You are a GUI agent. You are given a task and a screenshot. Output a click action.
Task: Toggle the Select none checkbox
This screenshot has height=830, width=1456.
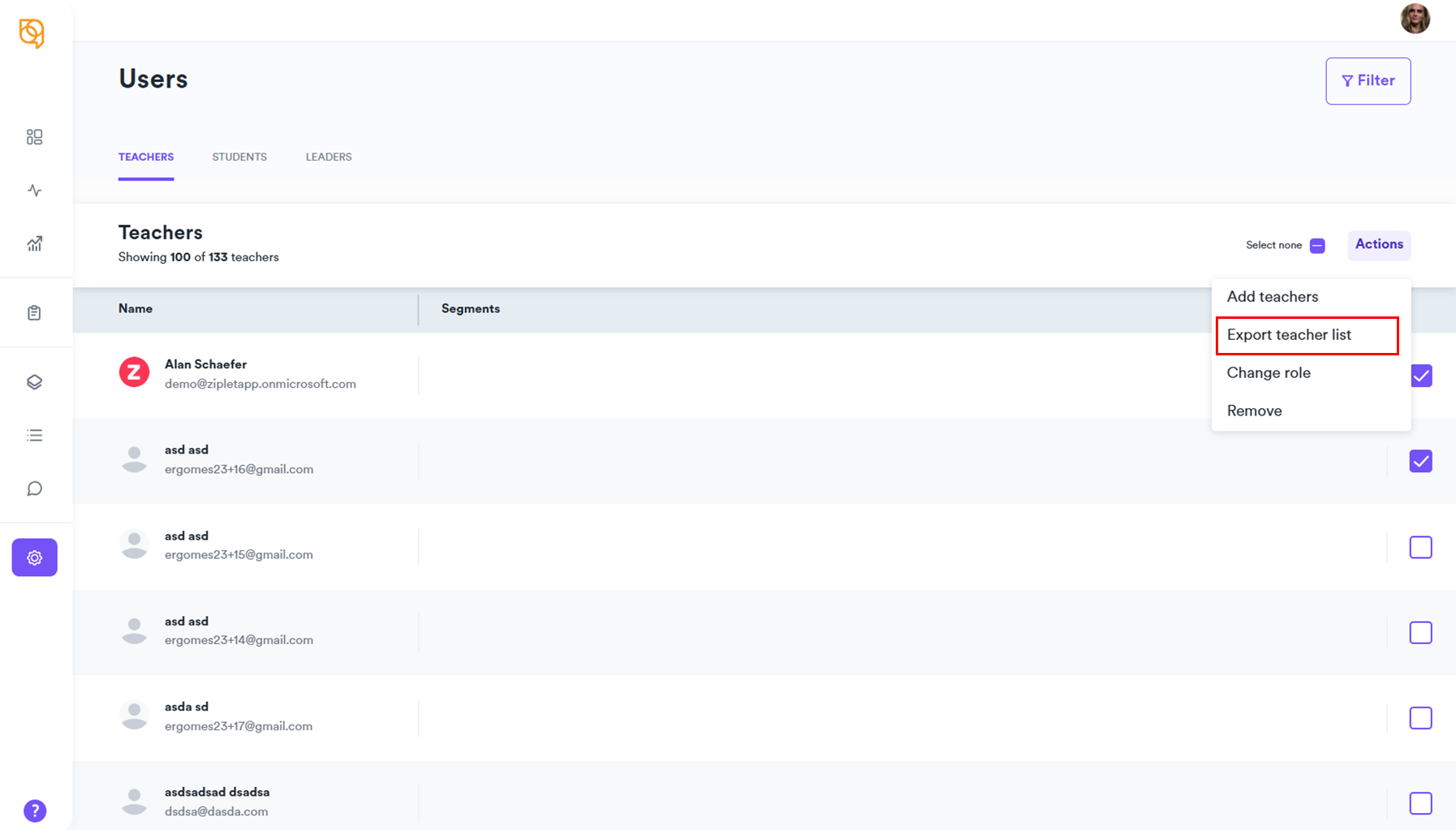click(1317, 246)
